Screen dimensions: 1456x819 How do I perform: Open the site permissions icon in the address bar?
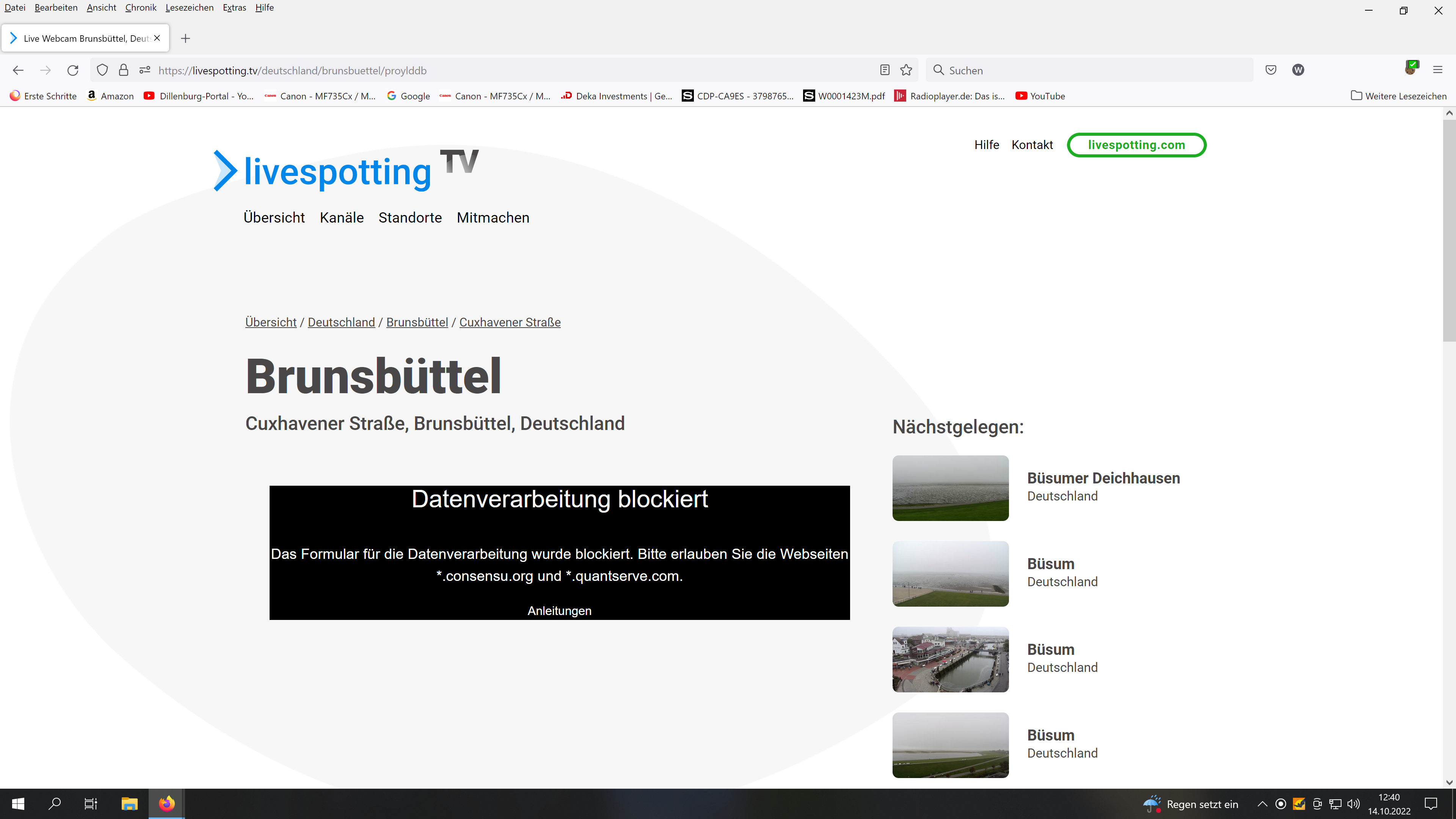(145, 70)
